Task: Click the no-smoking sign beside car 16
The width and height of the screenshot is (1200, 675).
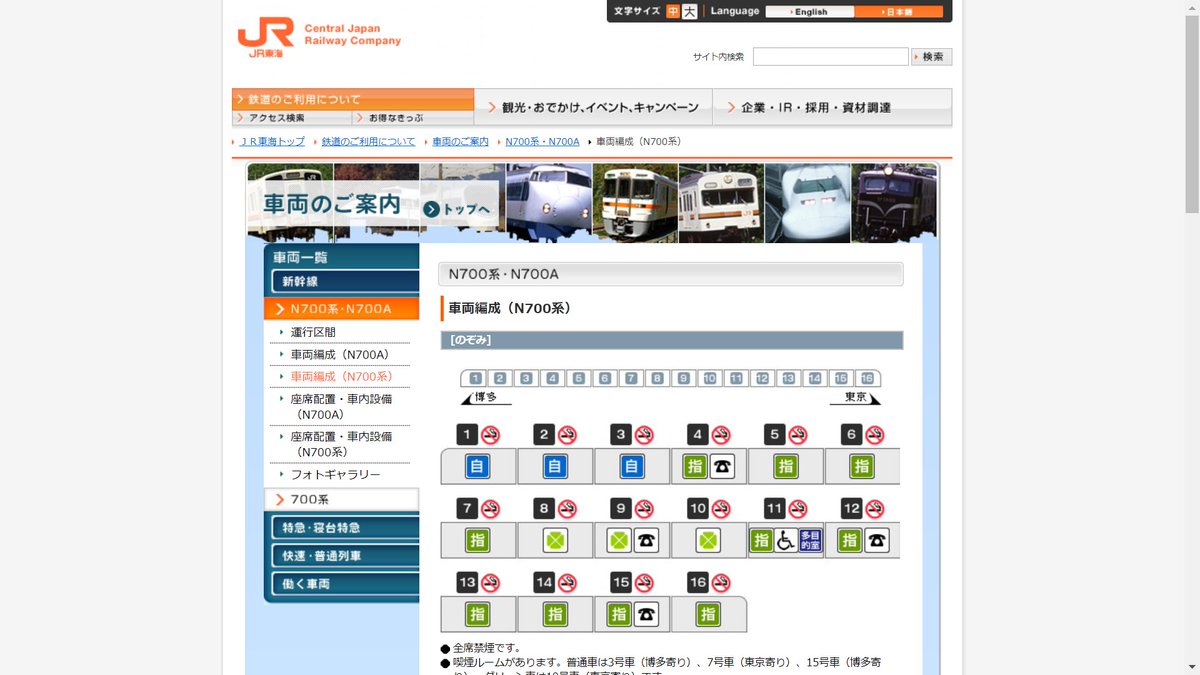Action: click(x=721, y=583)
